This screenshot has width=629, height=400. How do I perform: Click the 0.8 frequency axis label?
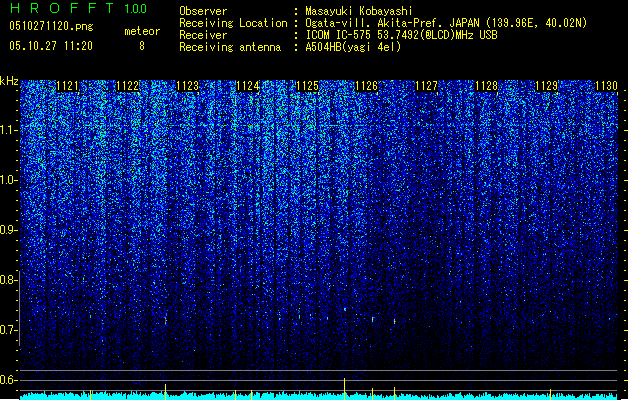click(9, 280)
